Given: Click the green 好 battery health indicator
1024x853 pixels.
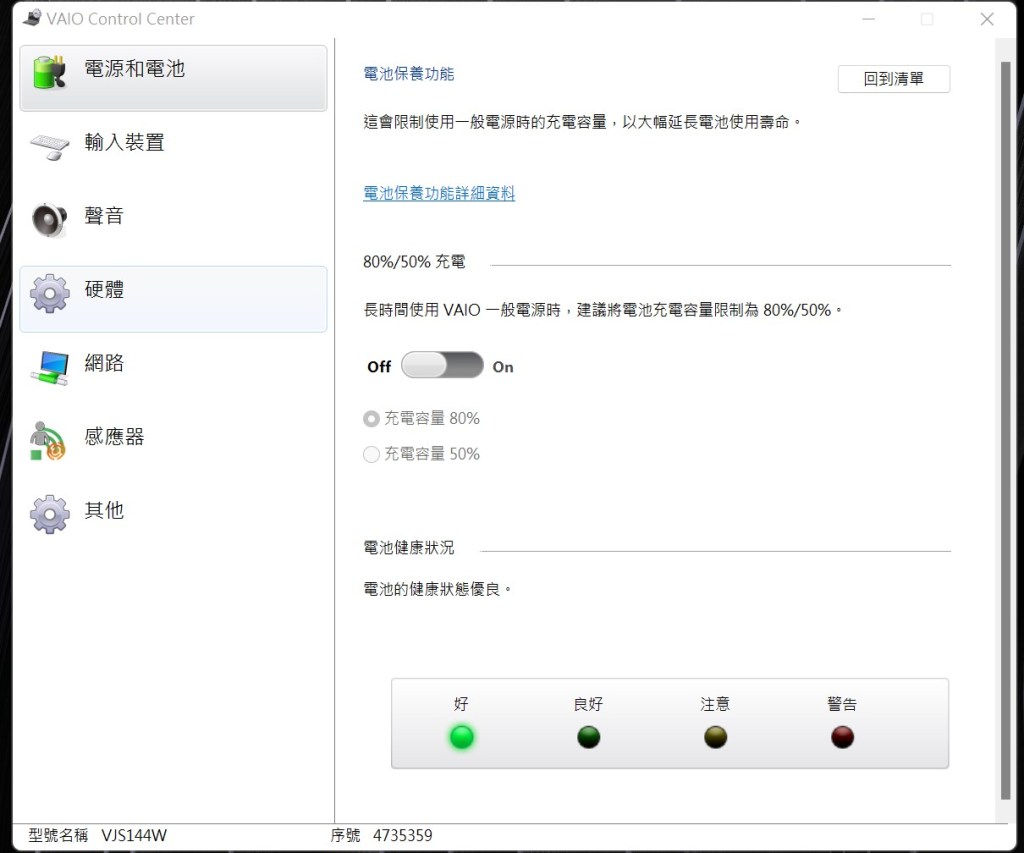Looking at the screenshot, I should [x=461, y=738].
